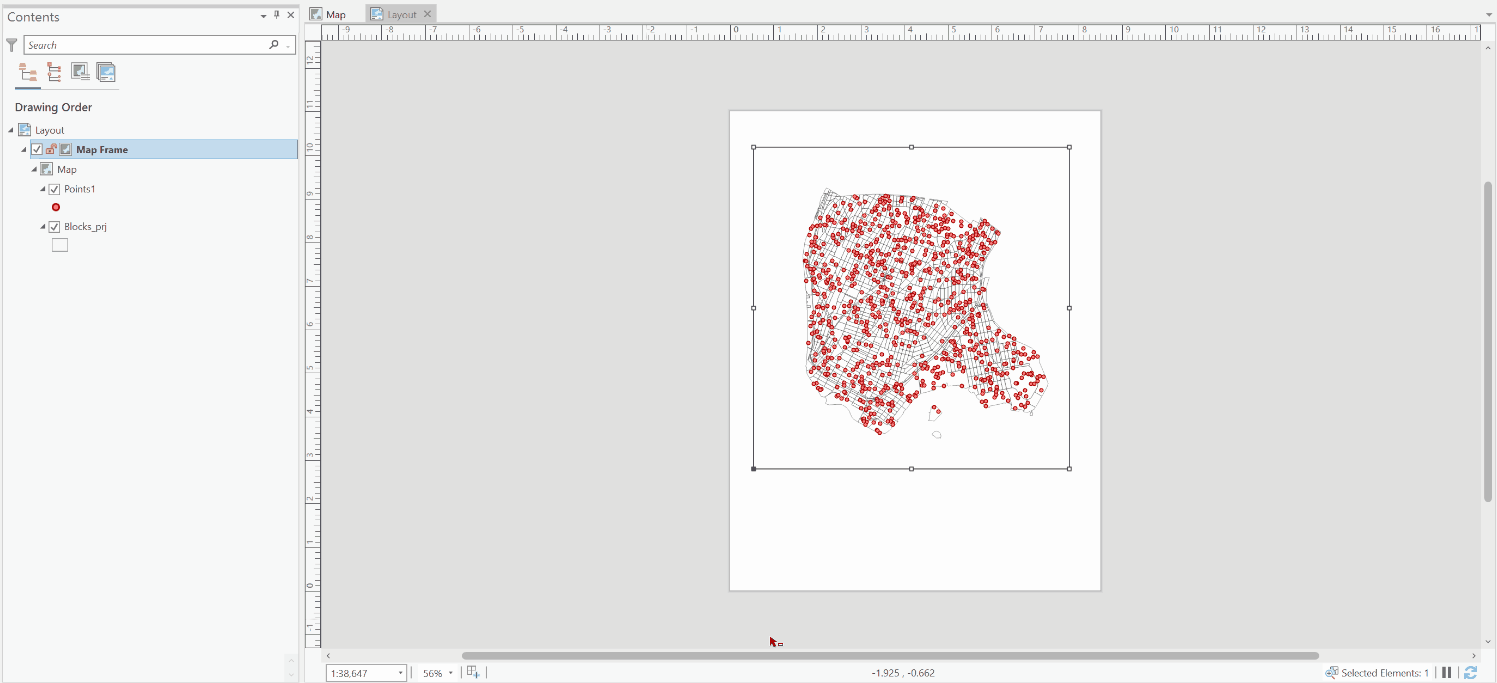Select the List By Drawing Order icon

27,72
